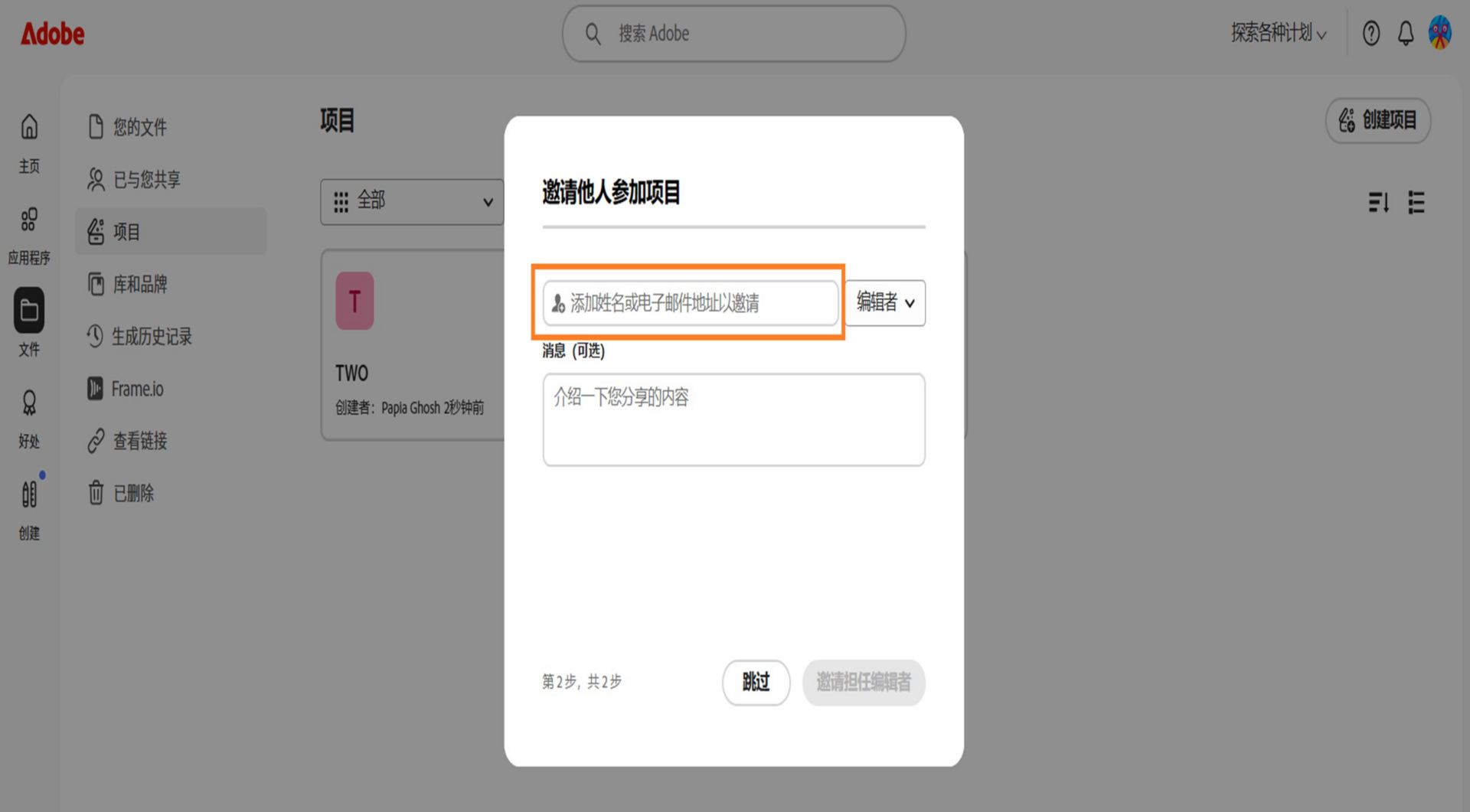Open notifications bell icon

click(1406, 33)
